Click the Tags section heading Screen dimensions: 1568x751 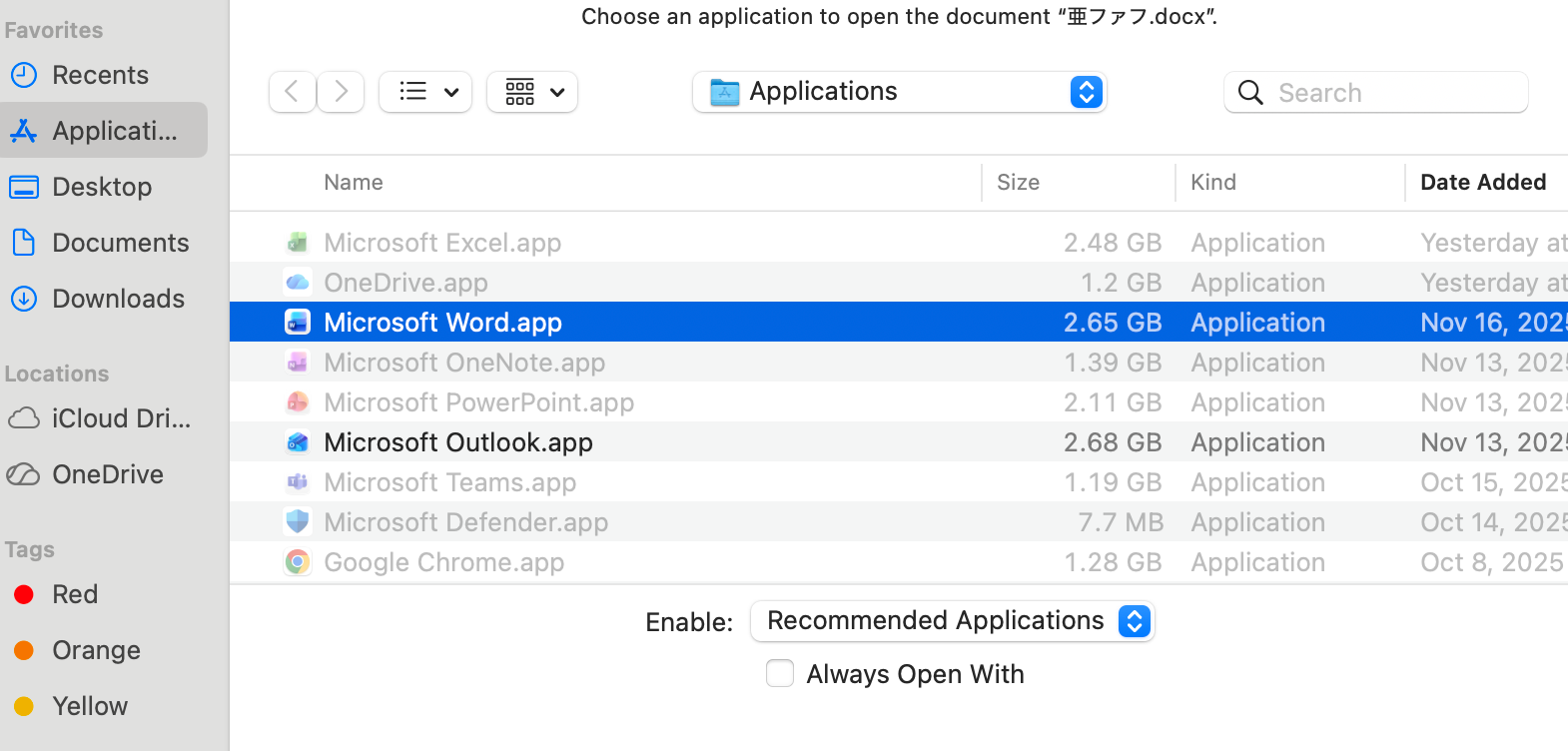click(29, 549)
